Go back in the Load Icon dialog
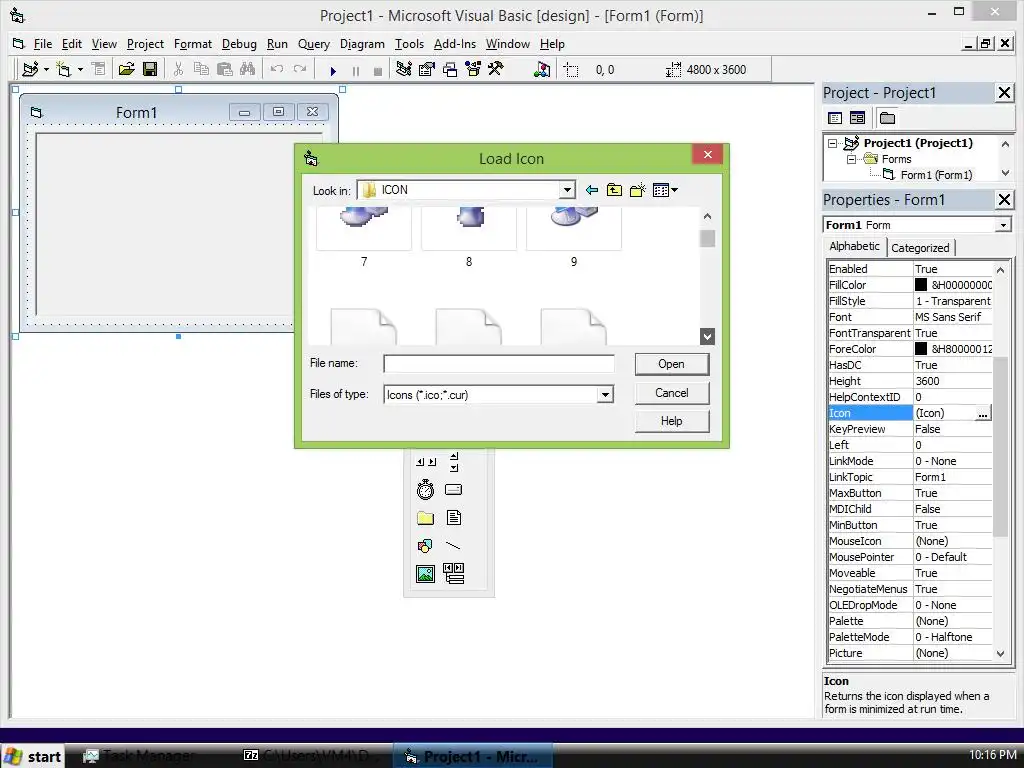The width and height of the screenshot is (1024, 768). coord(592,190)
